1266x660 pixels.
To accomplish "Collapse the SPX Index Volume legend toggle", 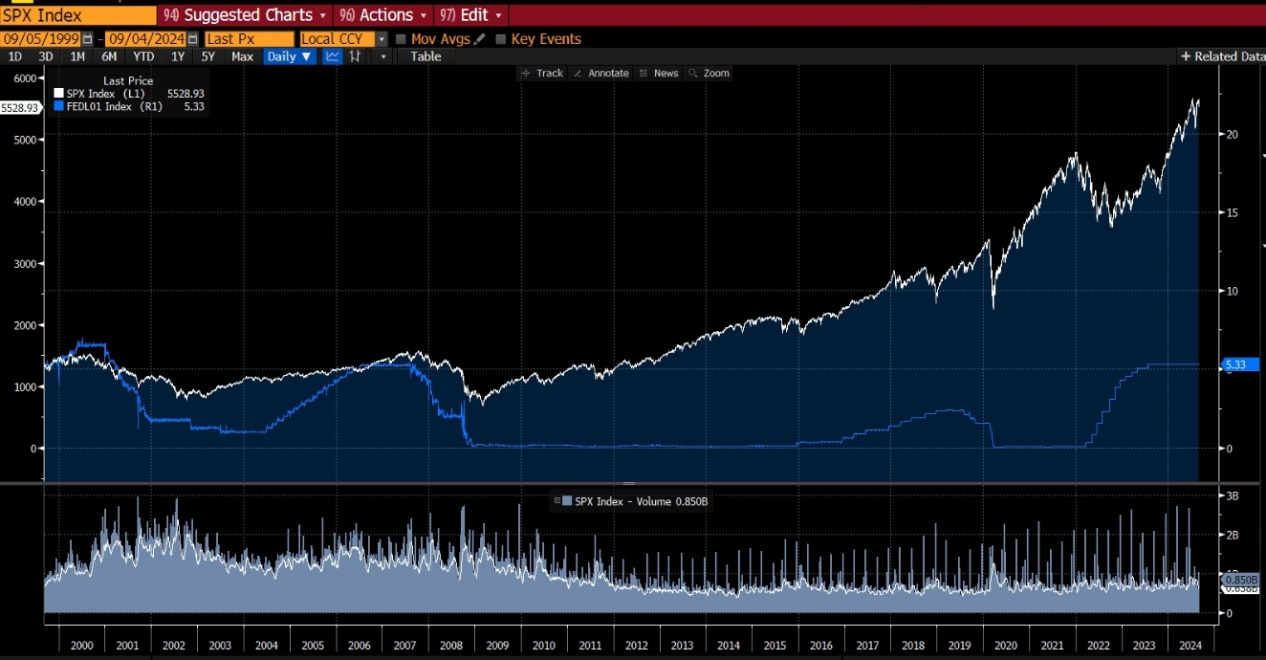I will (557, 501).
